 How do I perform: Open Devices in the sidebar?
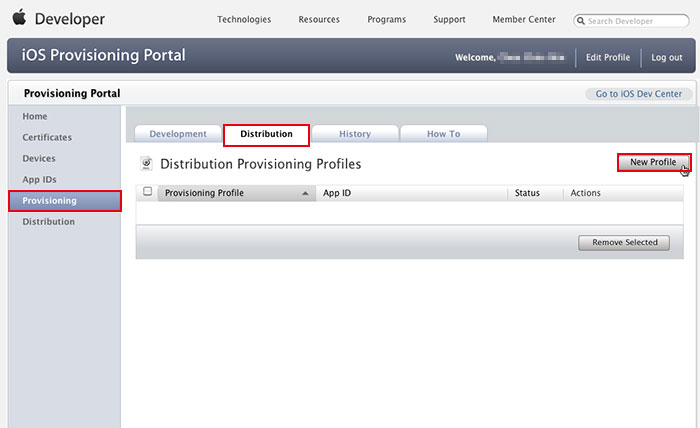coord(39,158)
